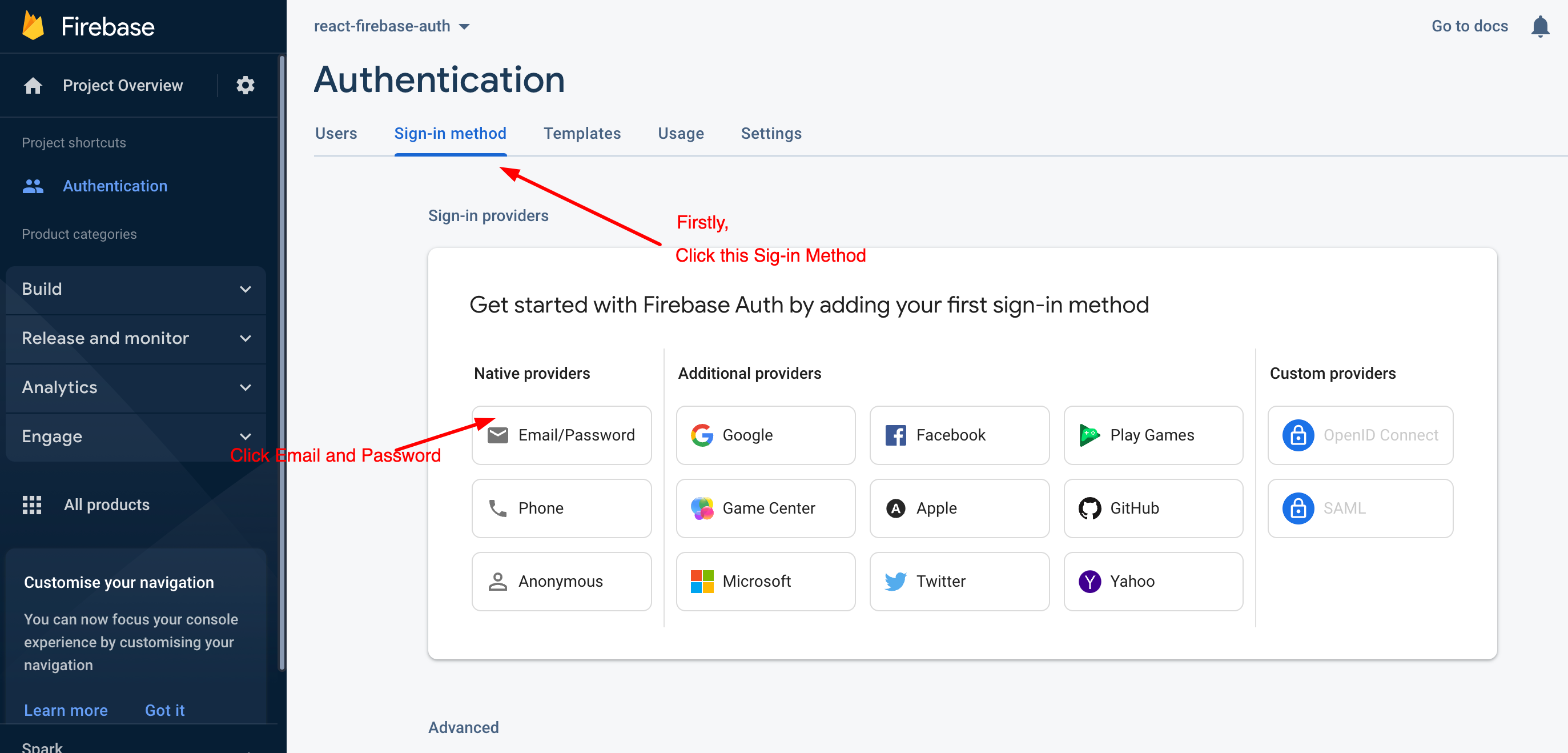The height and width of the screenshot is (753, 1568).
Task: Click the project settings gear icon
Action: pyautogui.click(x=245, y=85)
